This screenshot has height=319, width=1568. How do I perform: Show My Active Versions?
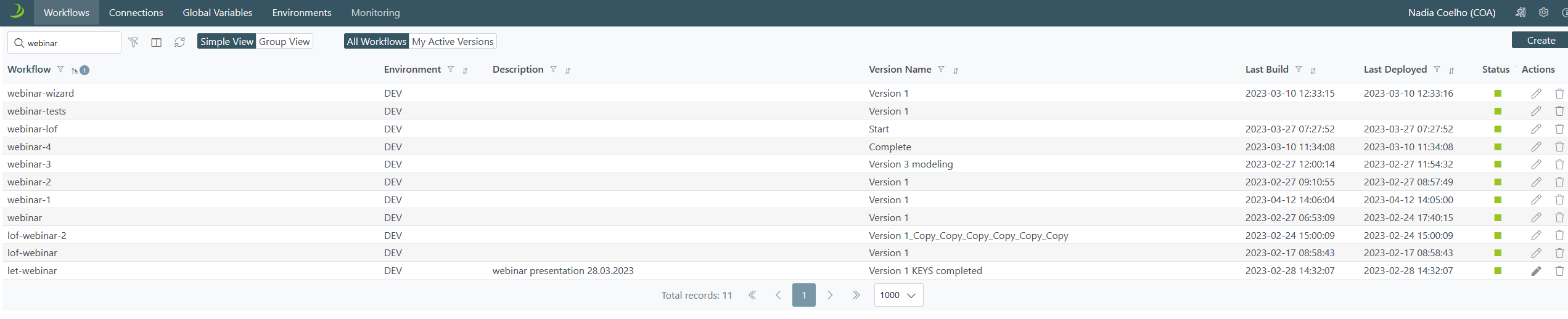453,41
